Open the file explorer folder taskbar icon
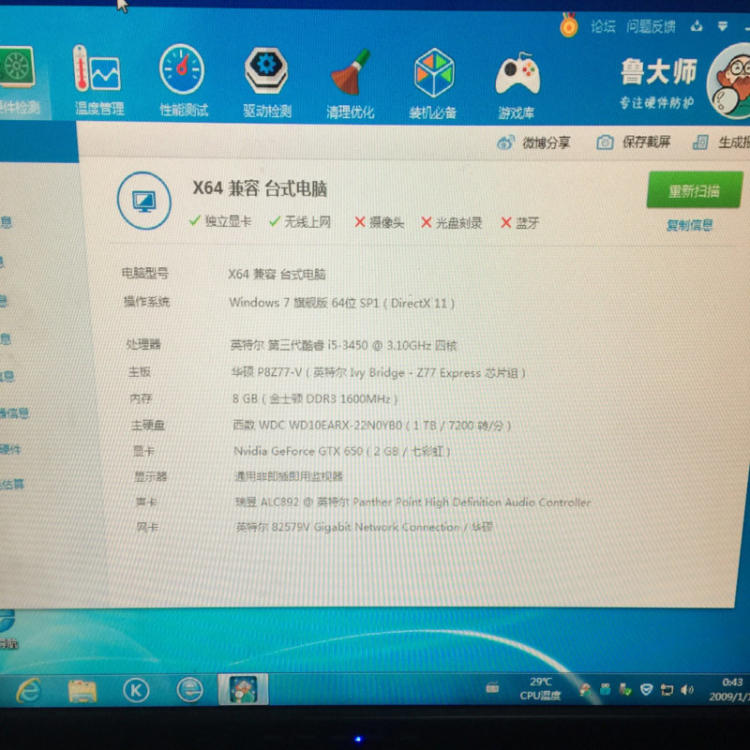This screenshot has height=750, width=750. [x=82, y=691]
